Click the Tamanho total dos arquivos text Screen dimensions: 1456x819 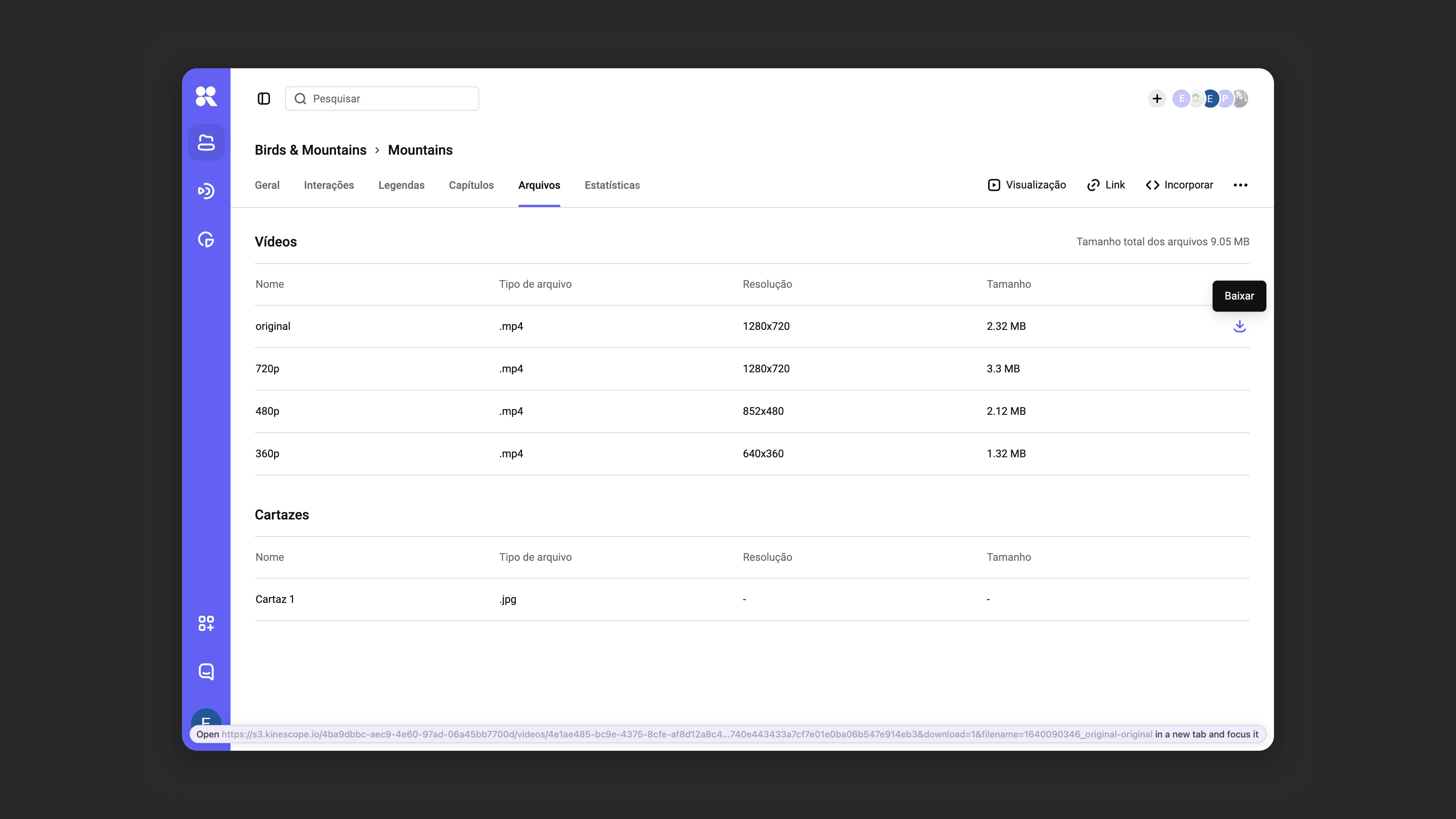point(1163,242)
